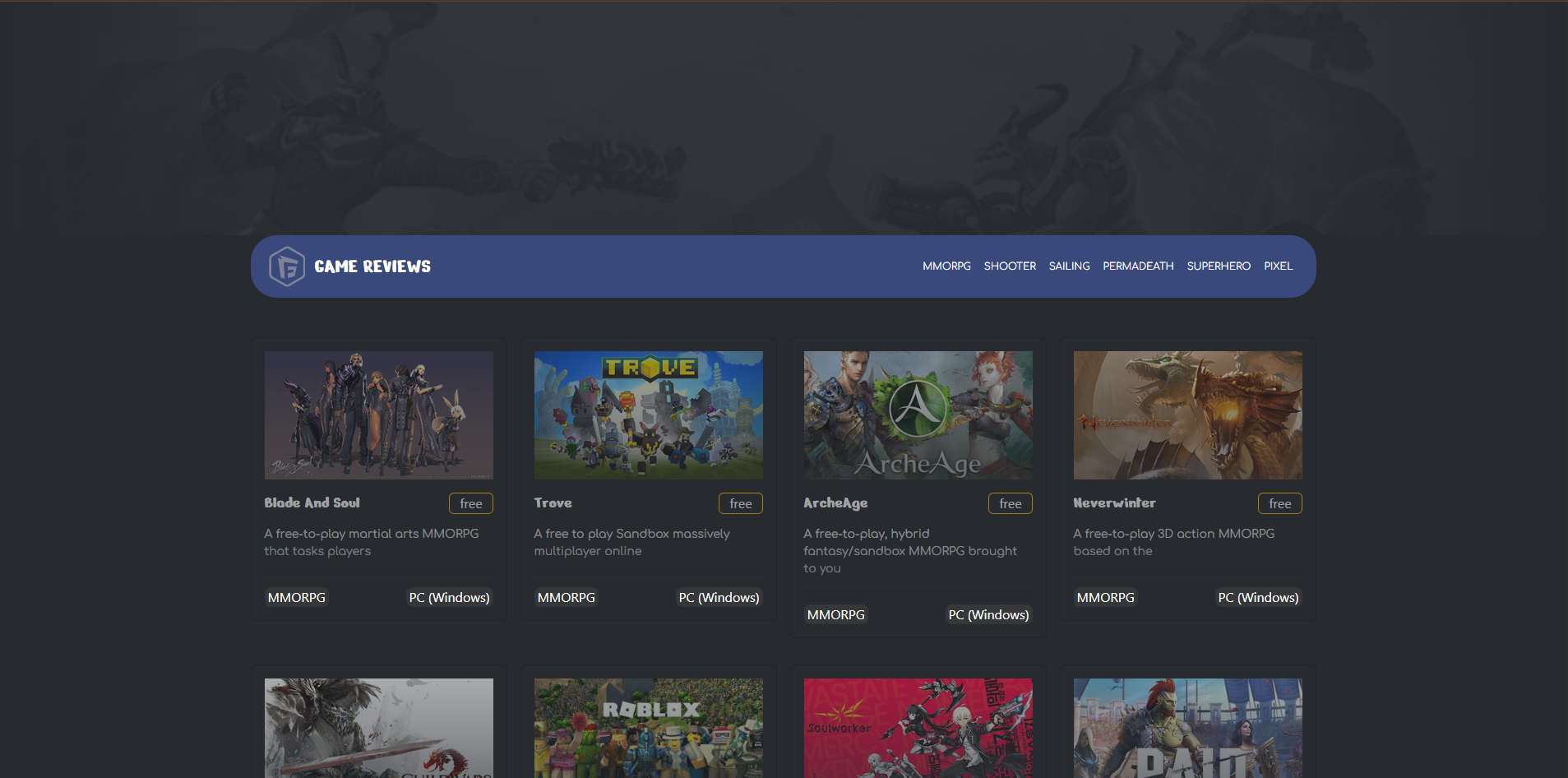Open the SUPERHERO category
This screenshot has height=778, width=1568.
click(1219, 266)
